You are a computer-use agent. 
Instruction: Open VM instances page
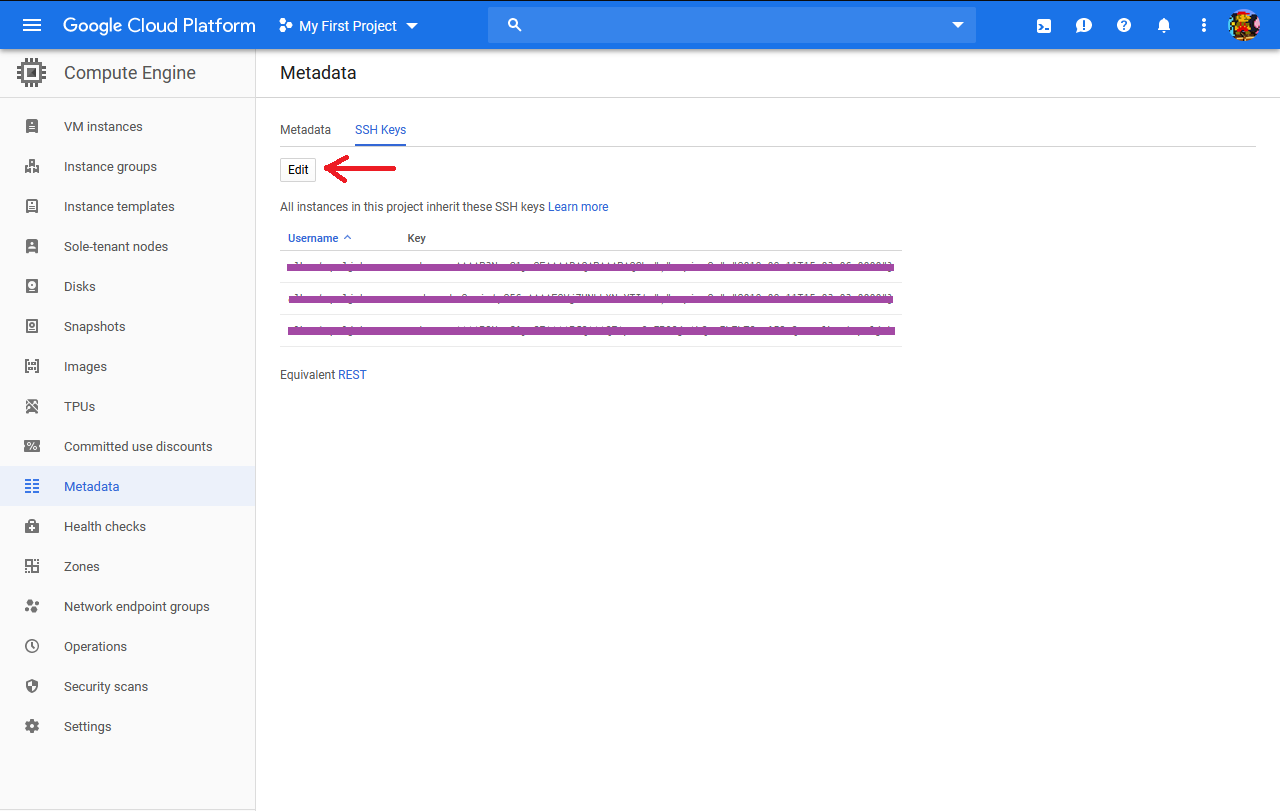pyautogui.click(x=103, y=126)
